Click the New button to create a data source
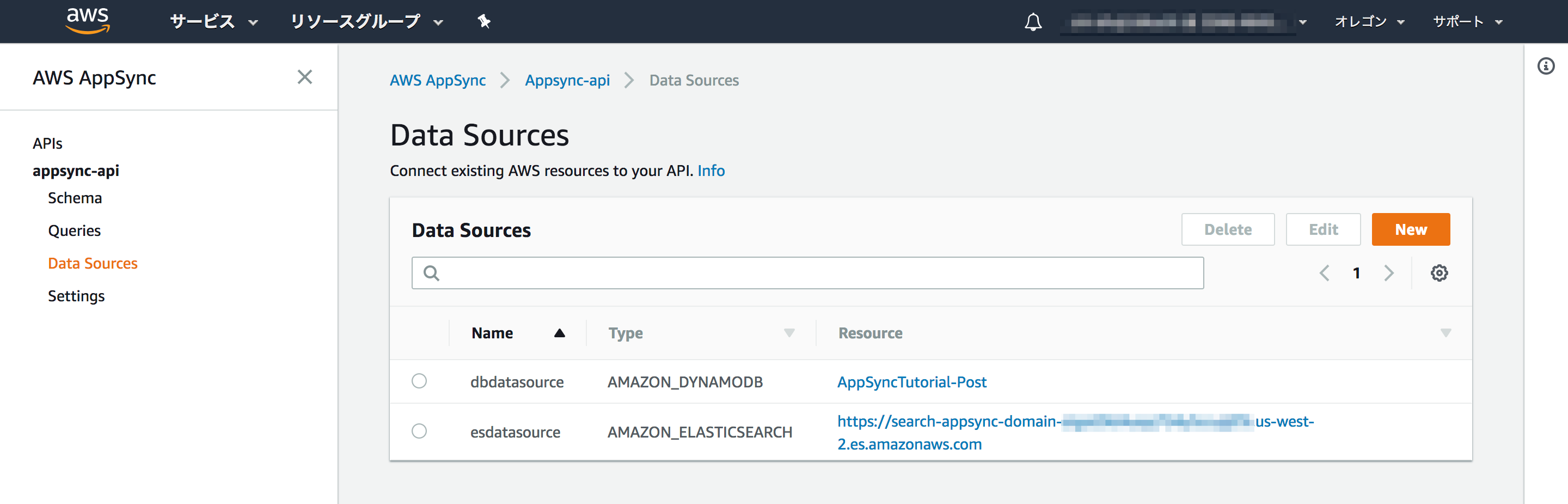 pos(1411,229)
